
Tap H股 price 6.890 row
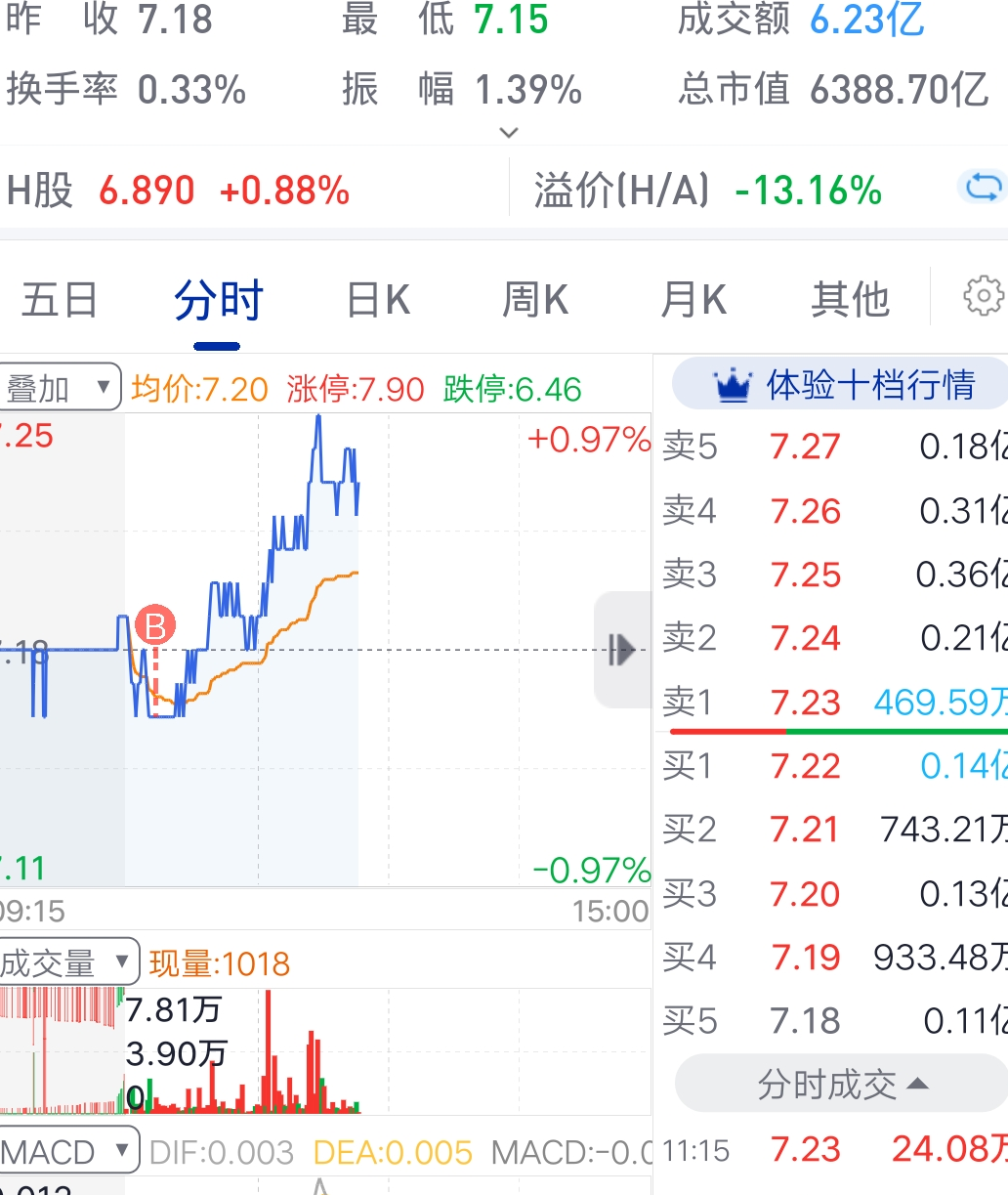179,190
